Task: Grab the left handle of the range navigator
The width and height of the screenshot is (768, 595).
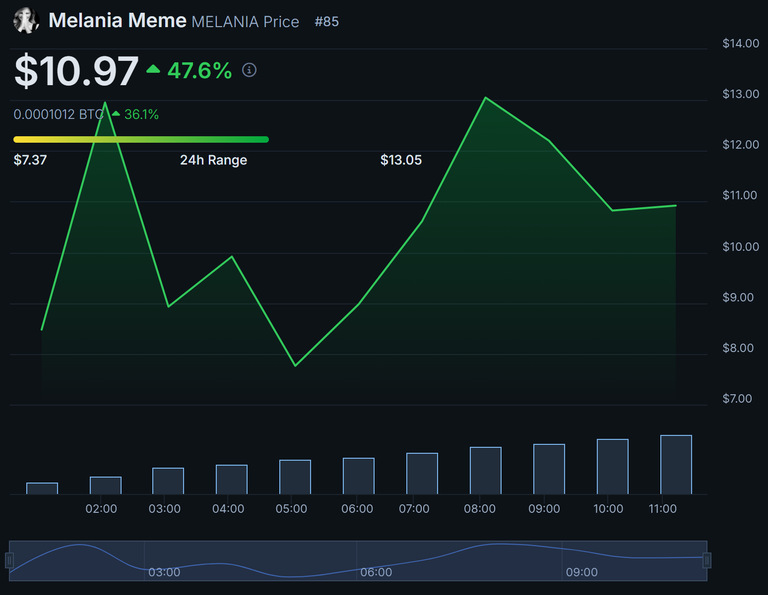Action: click(x=11, y=560)
